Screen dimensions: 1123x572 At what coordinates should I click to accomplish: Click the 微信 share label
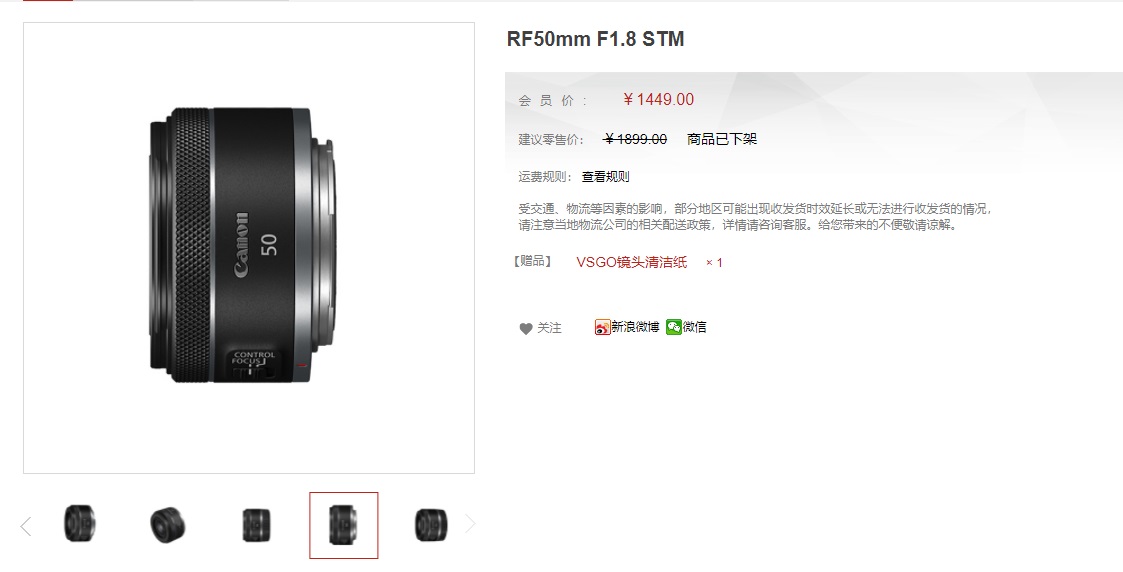click(695, 327)
